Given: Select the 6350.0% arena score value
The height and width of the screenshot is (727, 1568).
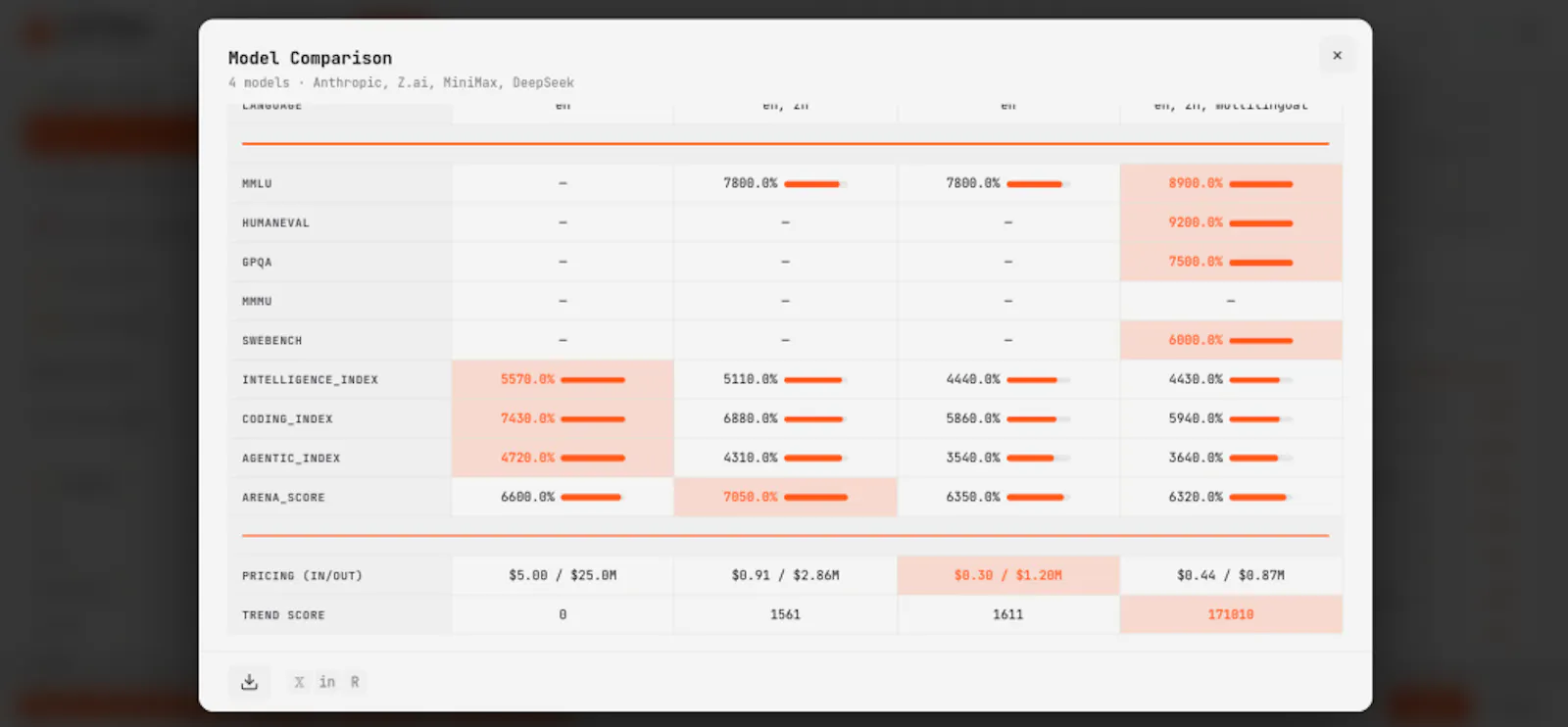Looking at the screenshot, I should coord(973,497).
